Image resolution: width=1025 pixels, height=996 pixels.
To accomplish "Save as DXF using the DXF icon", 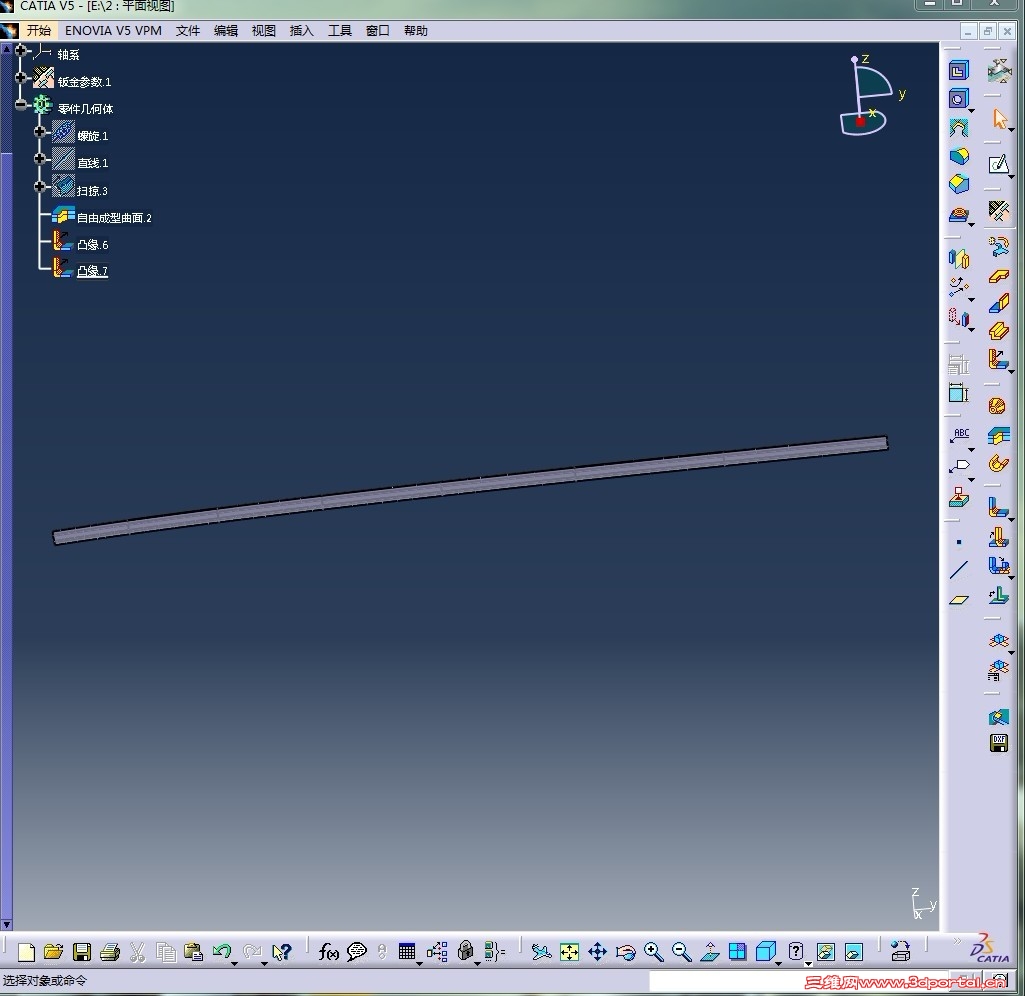I will [999, 743].
